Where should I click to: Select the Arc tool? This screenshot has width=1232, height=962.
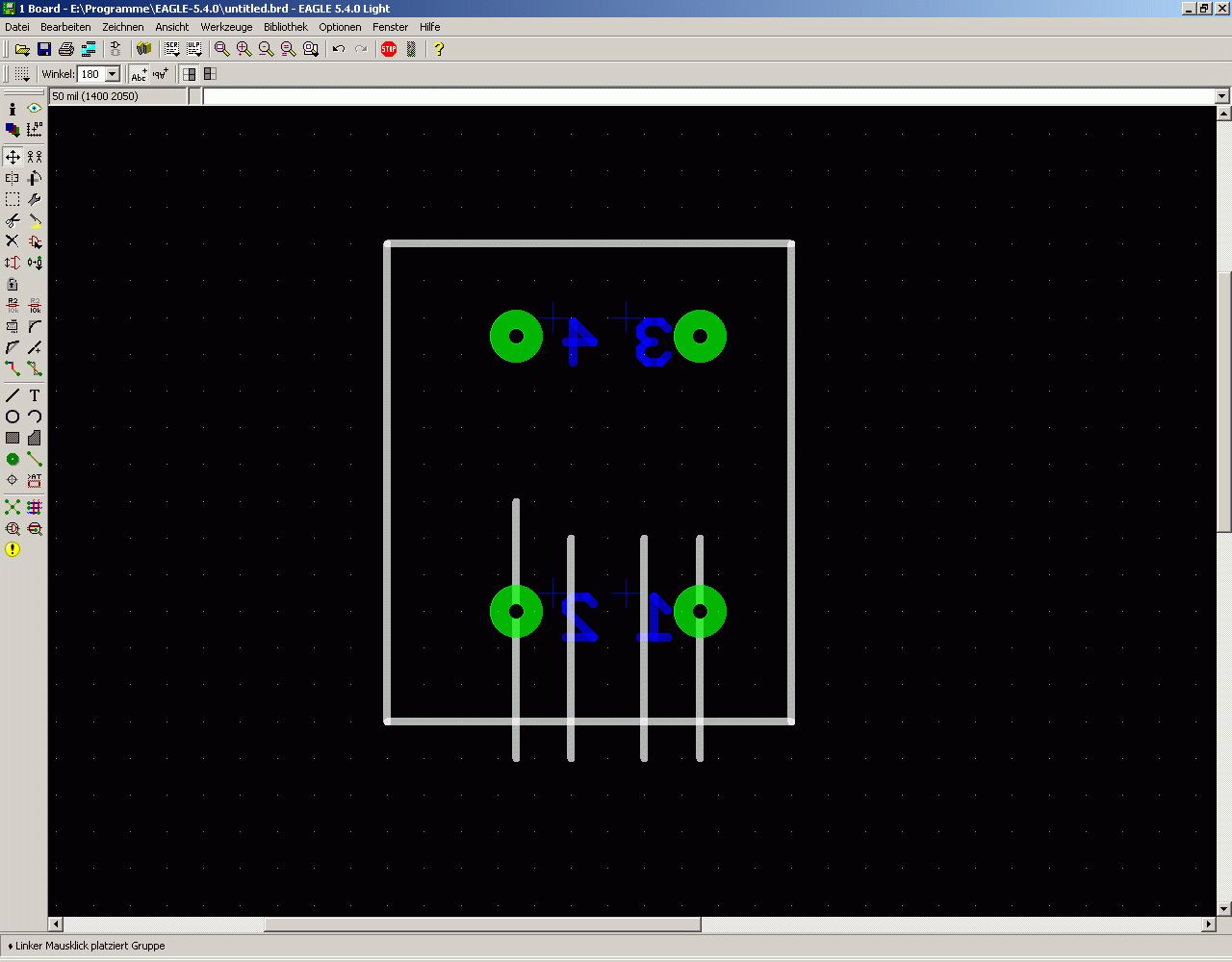pyautogui.click(x=35, y=417)
